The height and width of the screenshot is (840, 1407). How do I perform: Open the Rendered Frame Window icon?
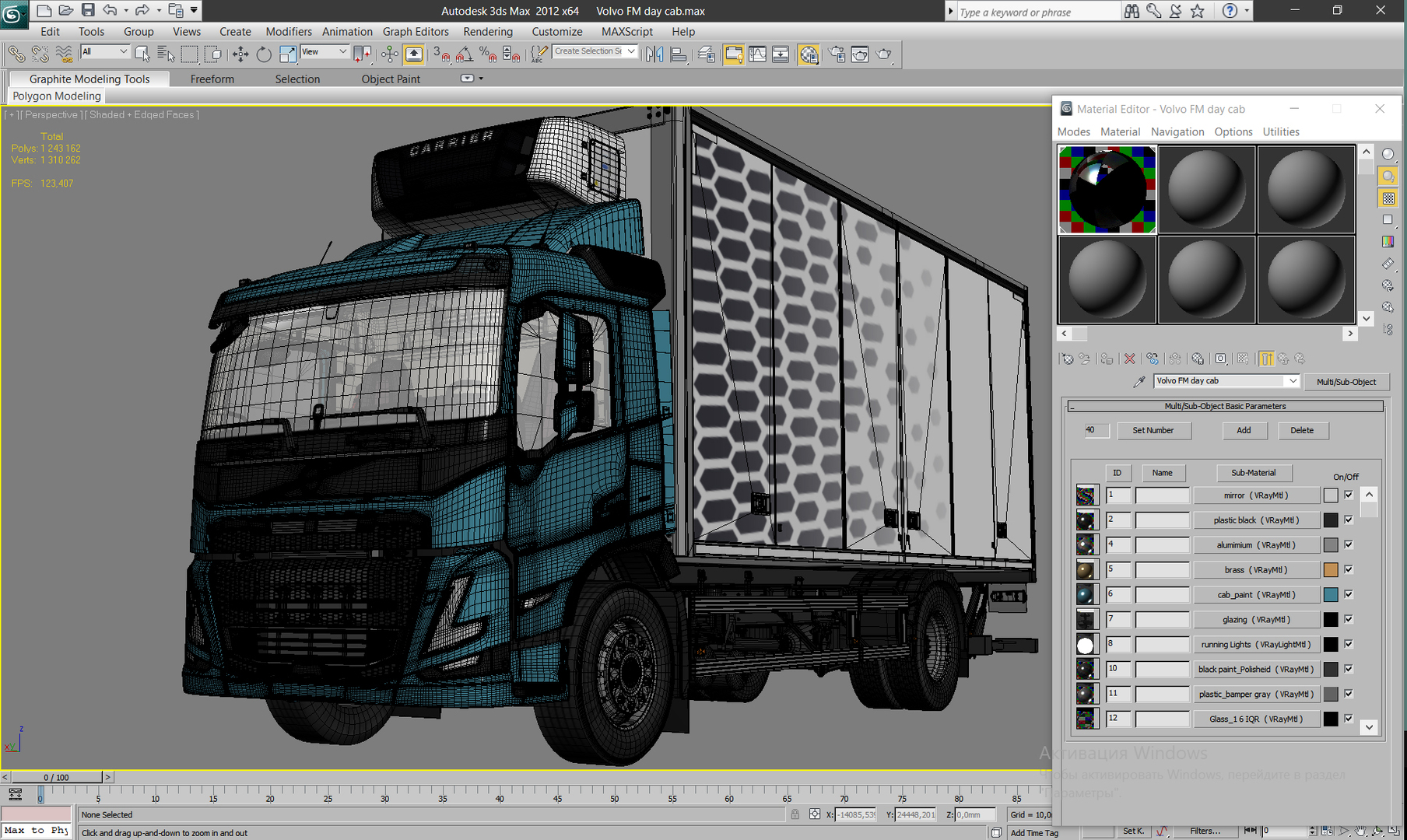(x=860, y=54)
